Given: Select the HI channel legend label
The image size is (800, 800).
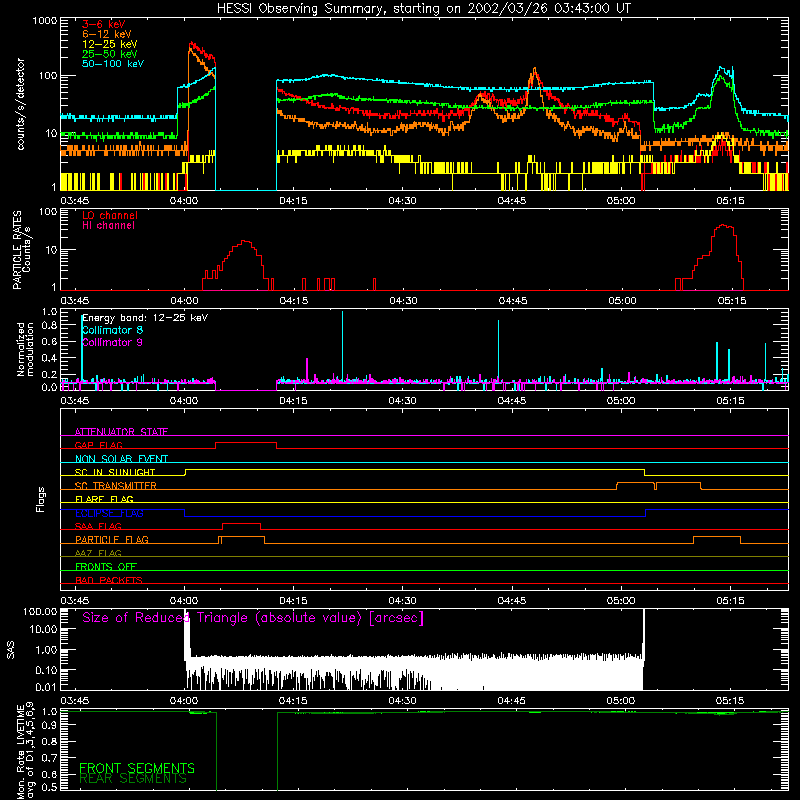Looking at the screenshot, I should click(x=109, y=225).
